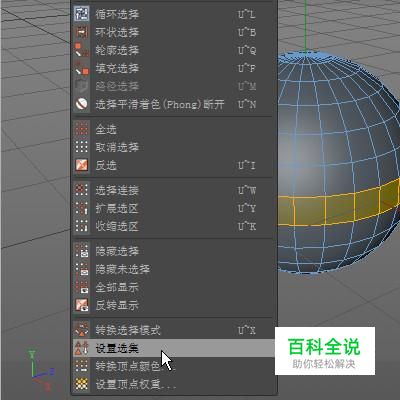Click the Hide Selected (隐藏选择) icon
The width and height of the screenshot is (400, 400).
click(82, 251)
